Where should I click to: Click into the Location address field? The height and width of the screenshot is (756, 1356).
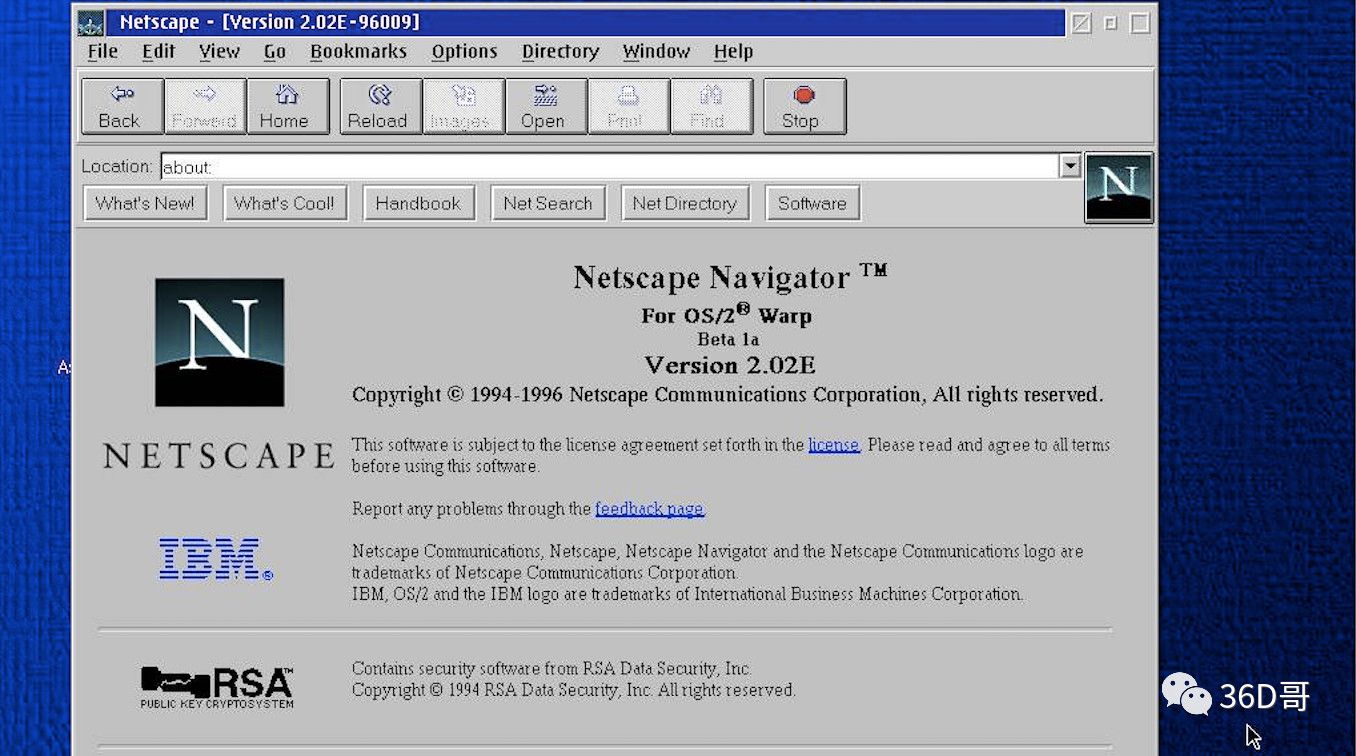coord(609,166)
